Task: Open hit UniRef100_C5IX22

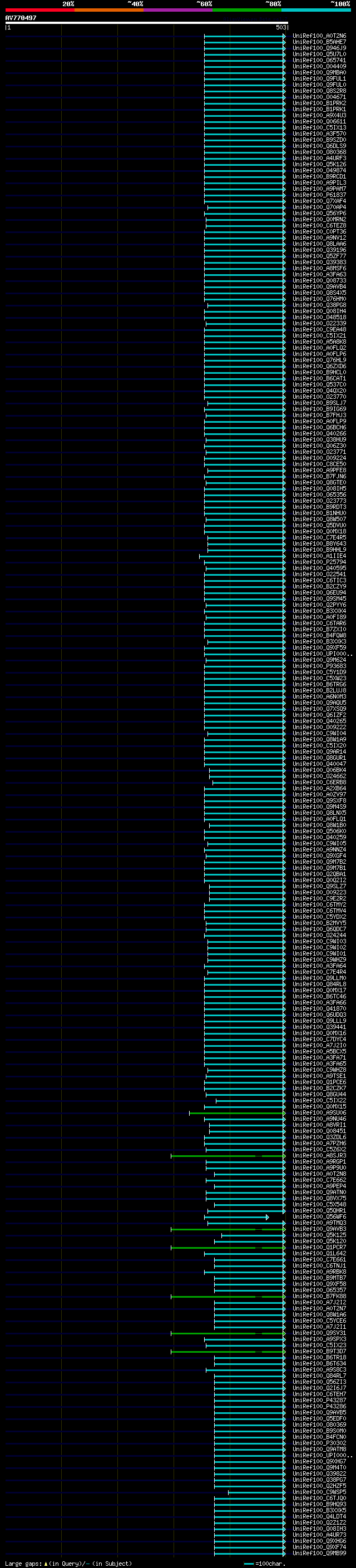Action: [319, 1101]
